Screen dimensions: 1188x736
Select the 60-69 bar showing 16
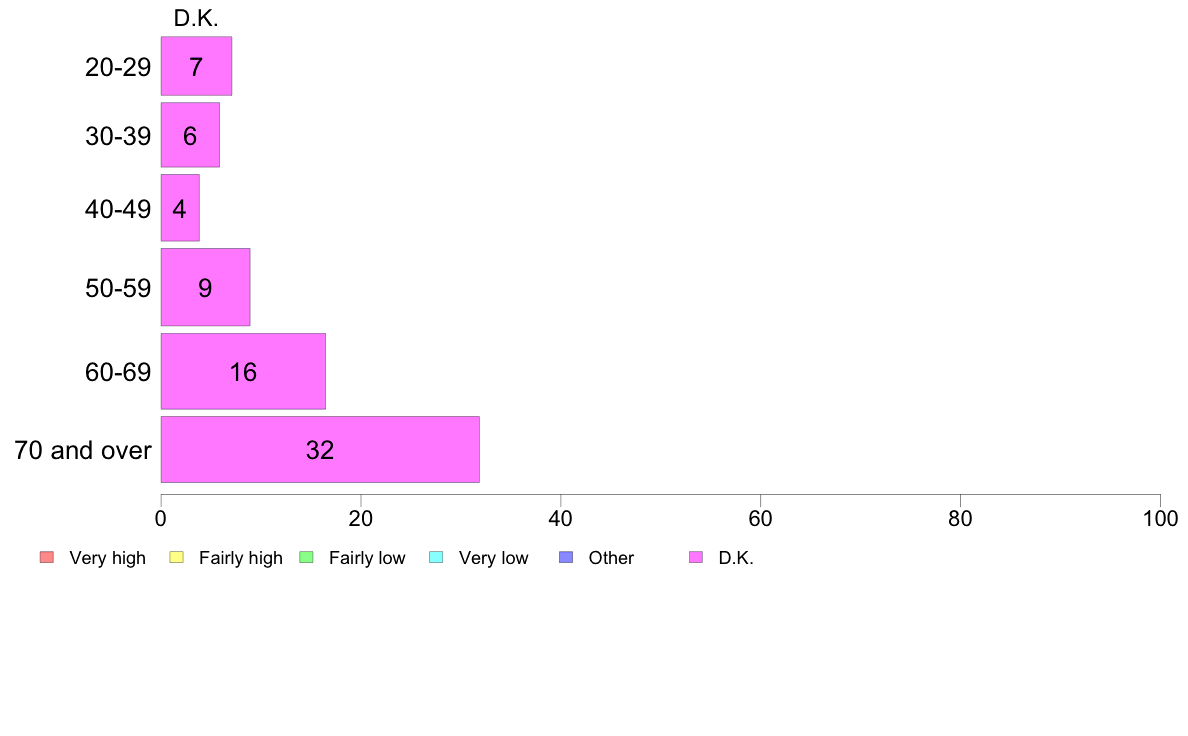click(x=243, y=371)
